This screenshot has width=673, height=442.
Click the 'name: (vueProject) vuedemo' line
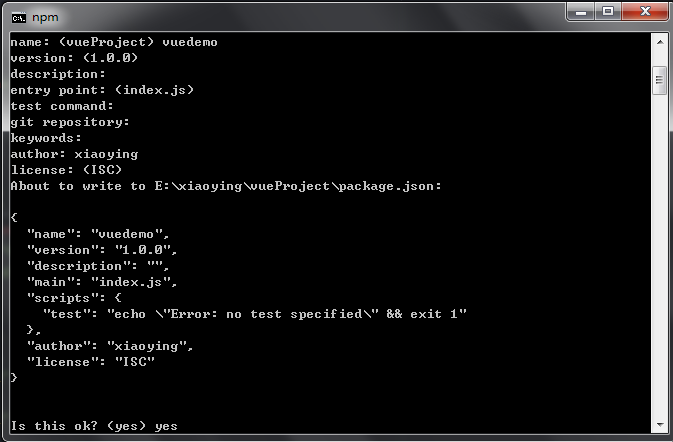click(x=114, y=42)
